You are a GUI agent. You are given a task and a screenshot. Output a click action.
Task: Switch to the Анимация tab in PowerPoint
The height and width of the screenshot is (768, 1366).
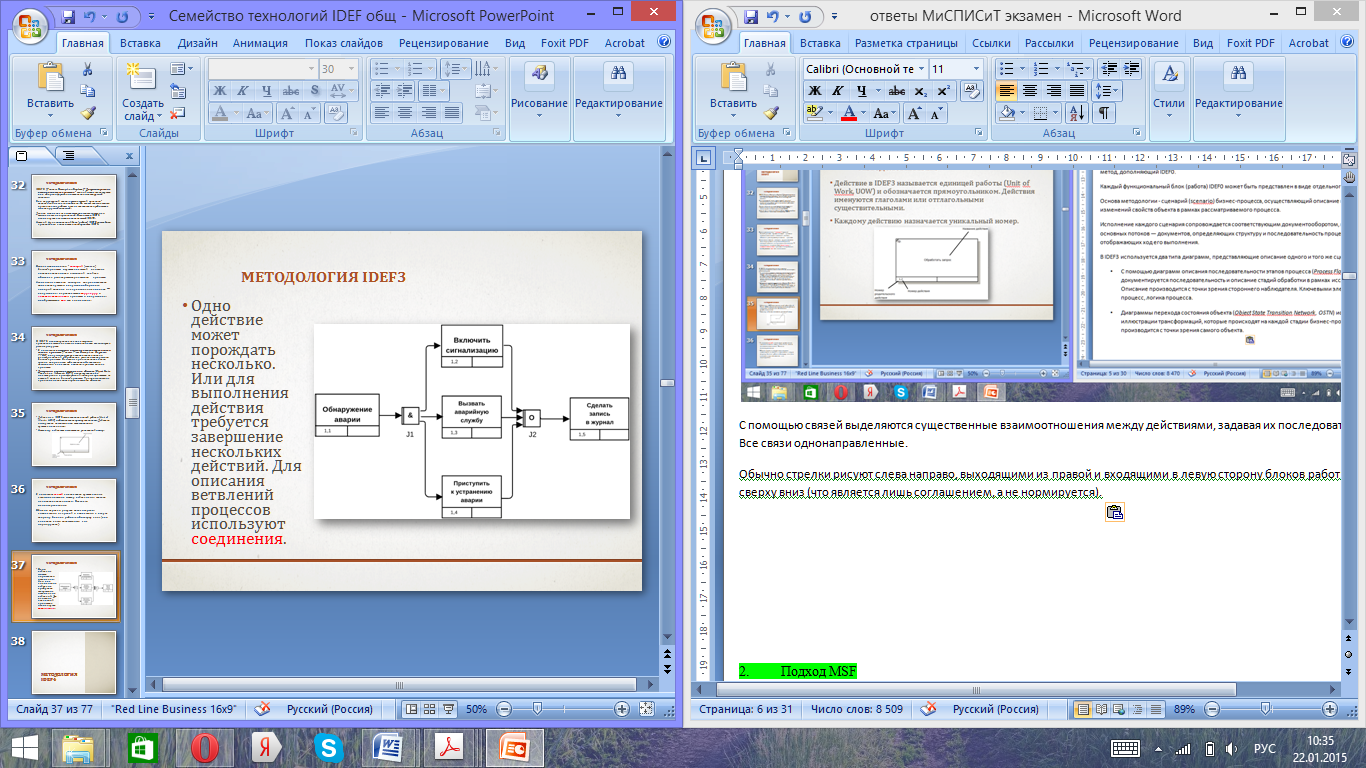click(x=260, y=43)
